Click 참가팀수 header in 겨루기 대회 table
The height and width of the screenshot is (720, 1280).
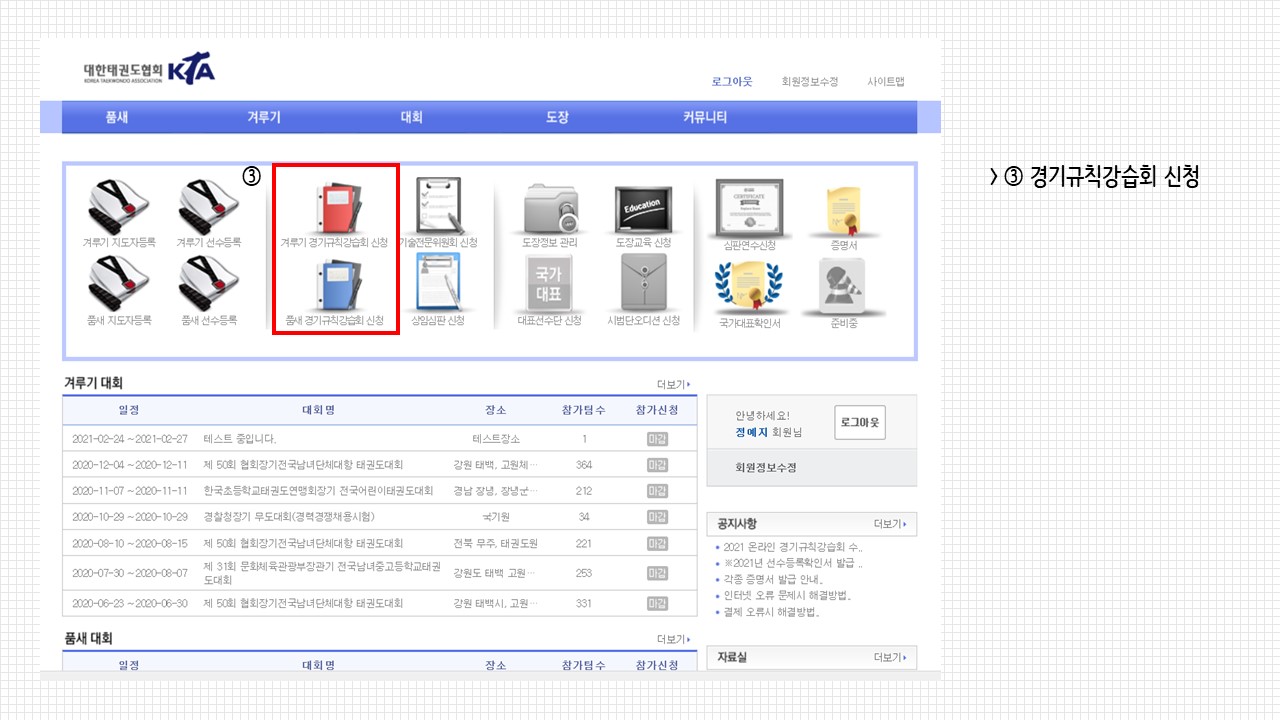[584, 411]
